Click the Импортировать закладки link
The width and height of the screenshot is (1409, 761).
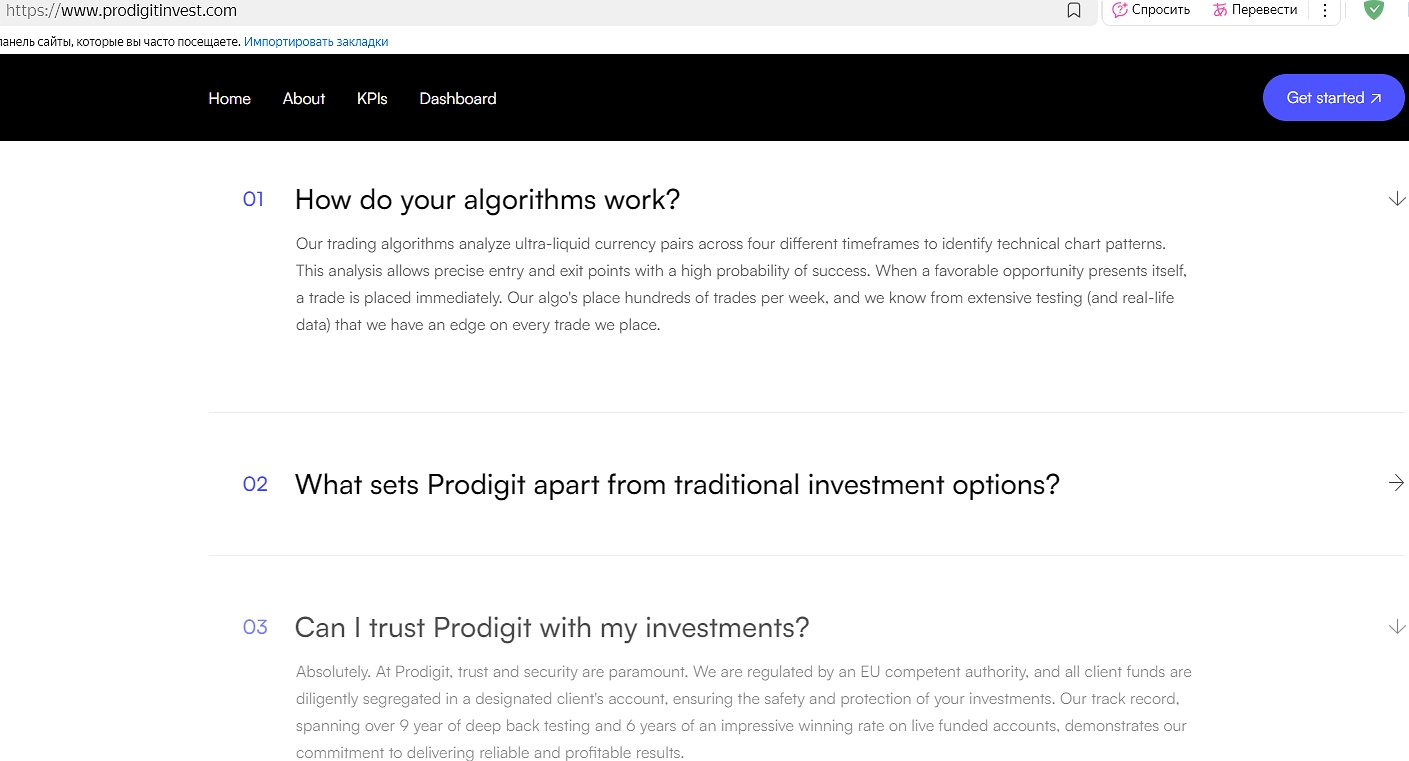(x=316, y=42)
